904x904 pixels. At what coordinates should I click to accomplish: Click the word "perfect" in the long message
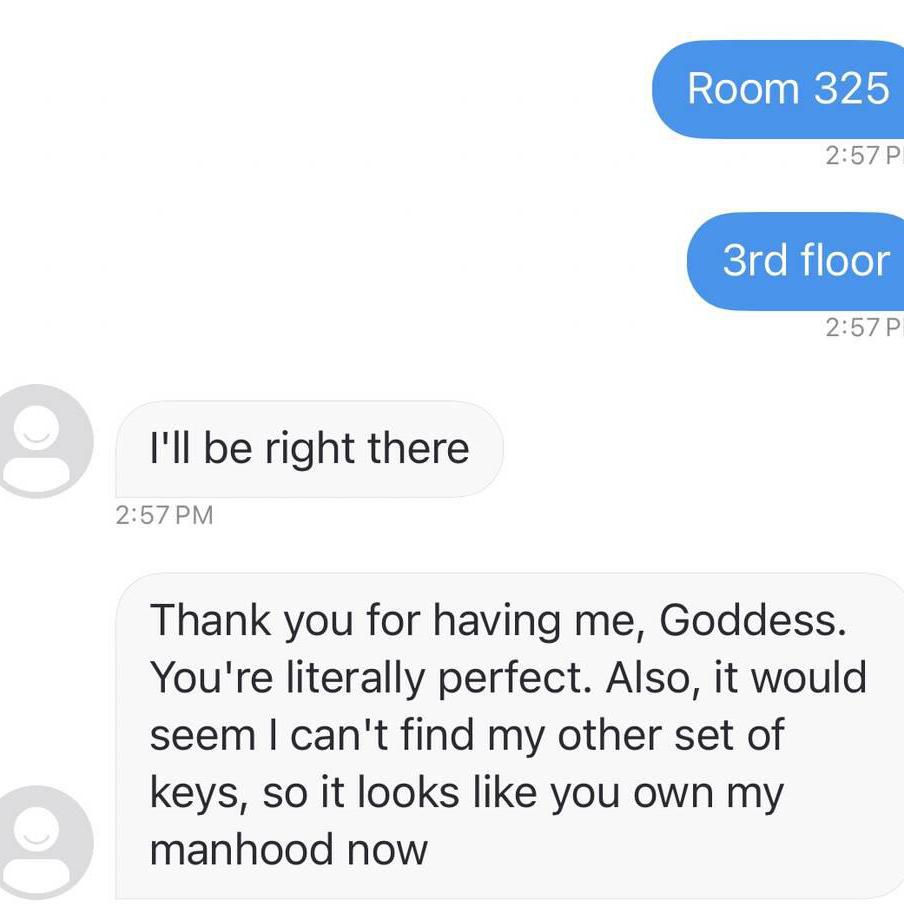tap(510, 677)
